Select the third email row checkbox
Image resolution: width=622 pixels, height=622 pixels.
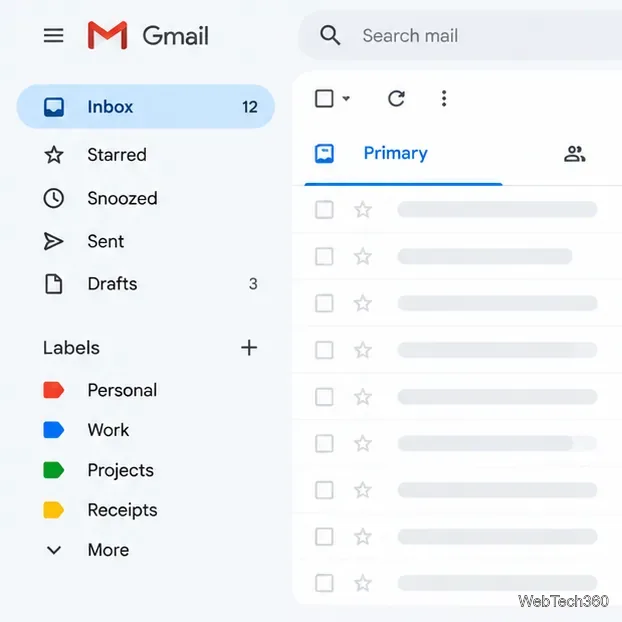324,303
